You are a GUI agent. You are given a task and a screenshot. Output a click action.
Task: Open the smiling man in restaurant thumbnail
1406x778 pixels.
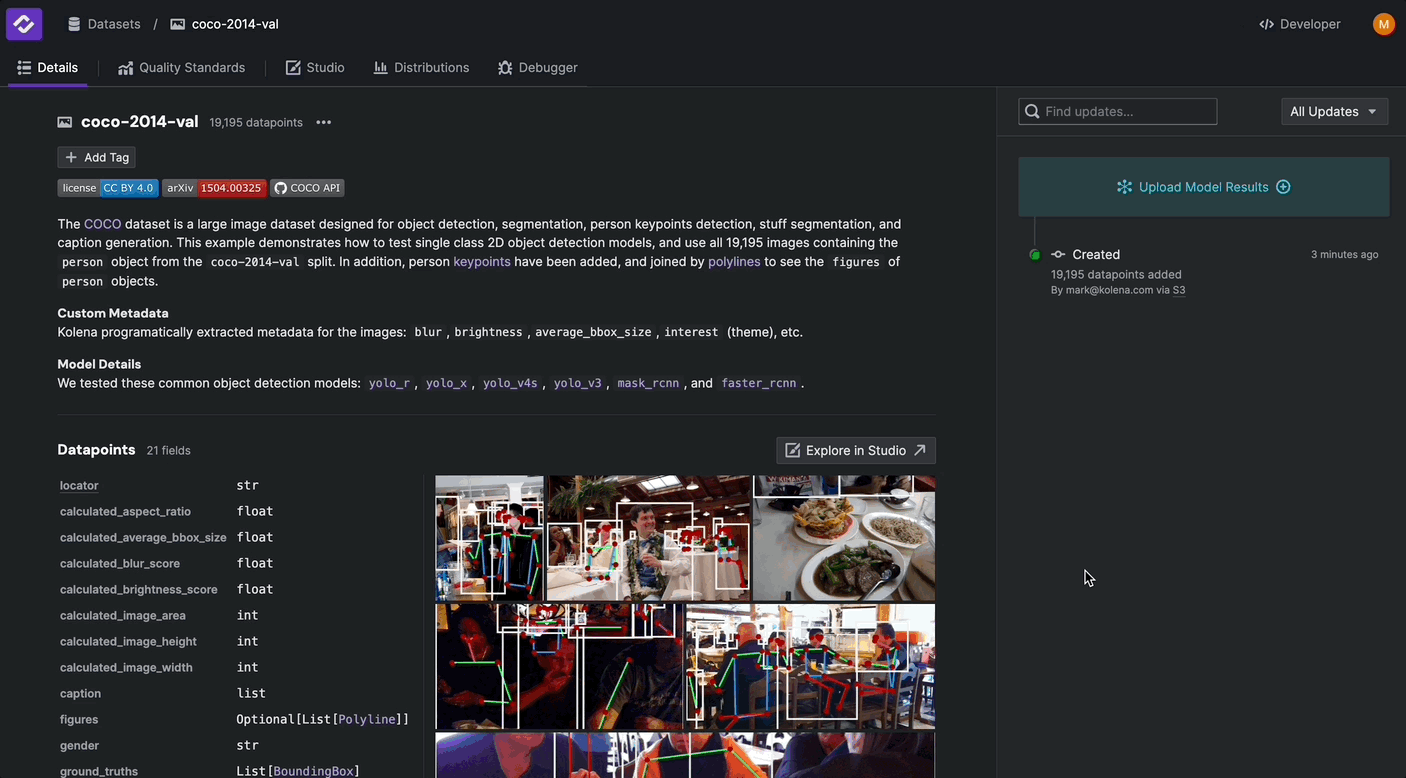coord(648,538)
